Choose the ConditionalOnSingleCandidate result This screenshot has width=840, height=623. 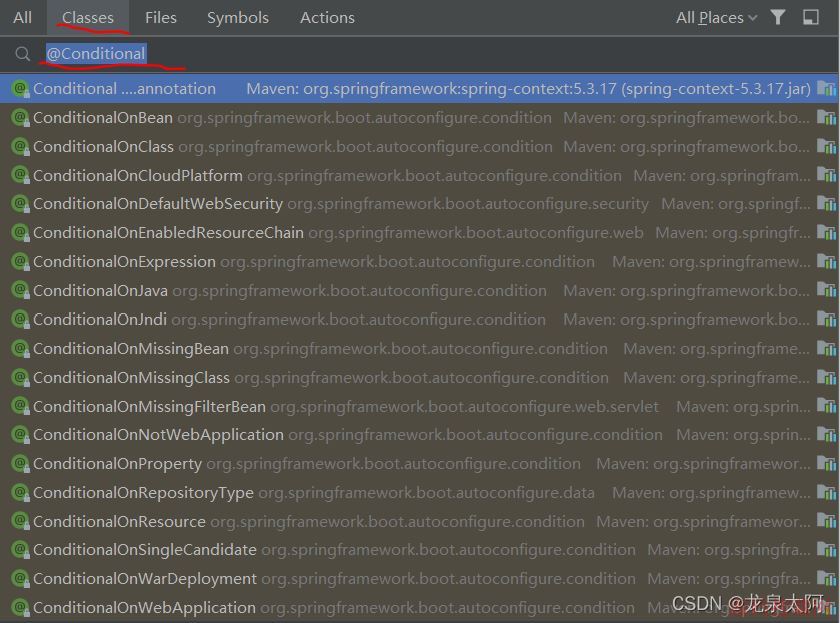click(144, 550)
